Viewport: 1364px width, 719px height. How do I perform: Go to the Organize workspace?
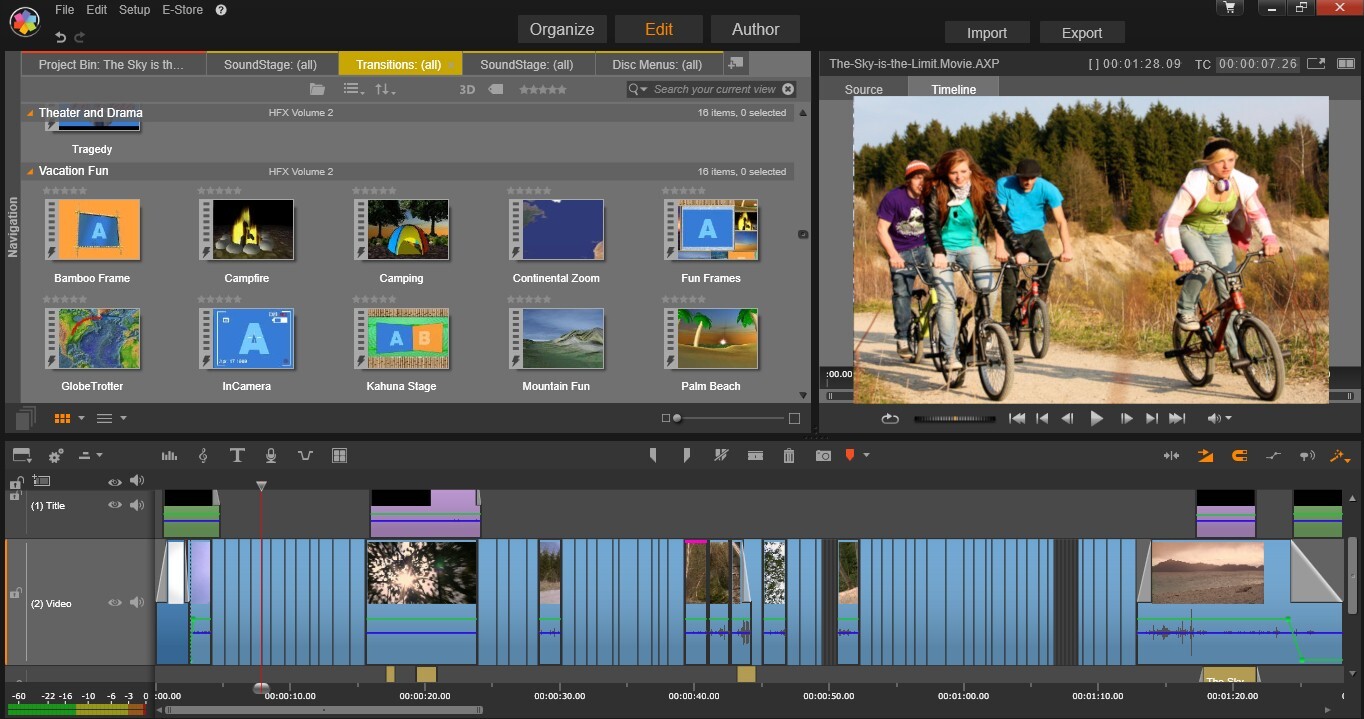tap(562, 29)
